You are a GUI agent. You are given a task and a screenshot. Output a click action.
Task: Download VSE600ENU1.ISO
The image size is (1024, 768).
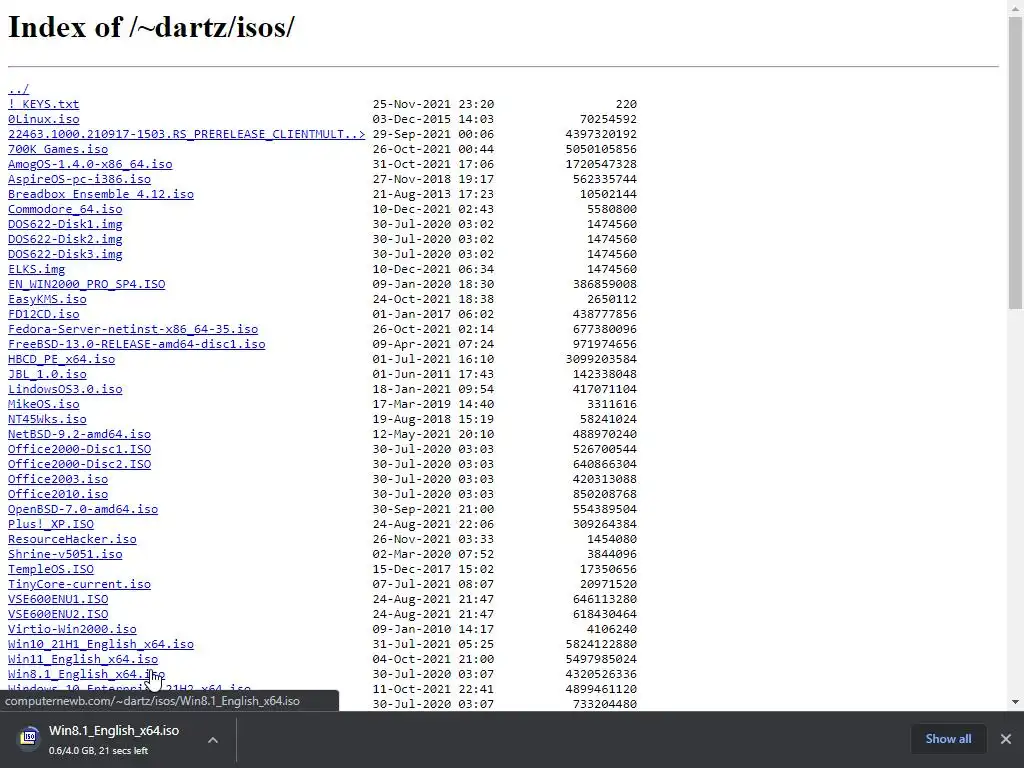pos(58,600)
